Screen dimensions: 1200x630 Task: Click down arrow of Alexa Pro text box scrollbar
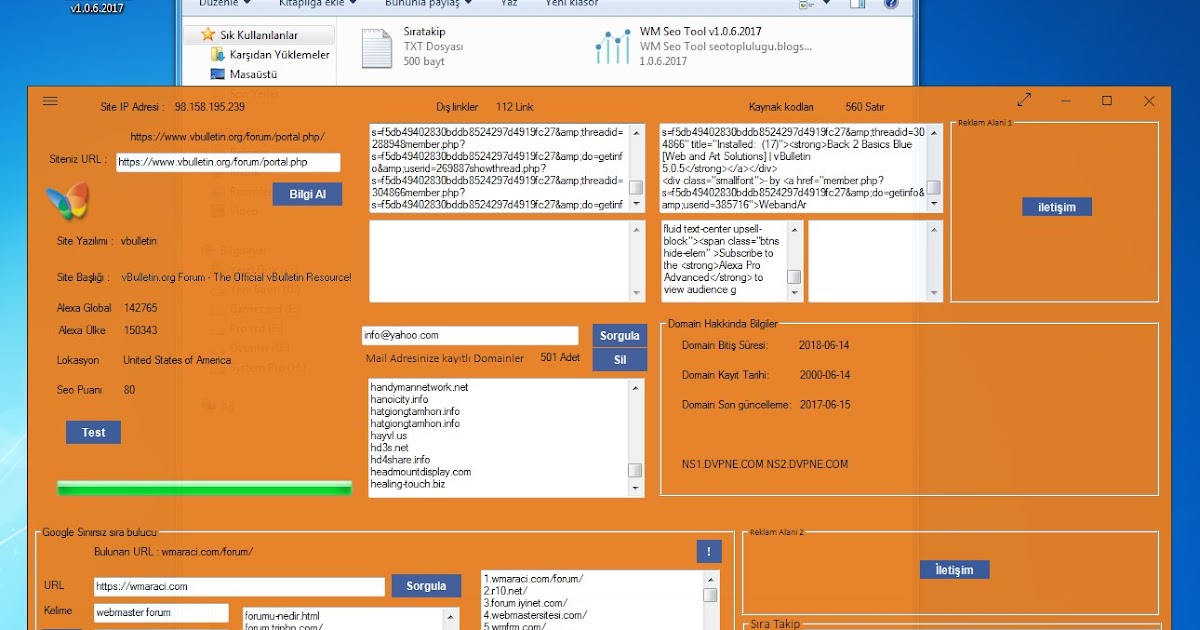794,293
